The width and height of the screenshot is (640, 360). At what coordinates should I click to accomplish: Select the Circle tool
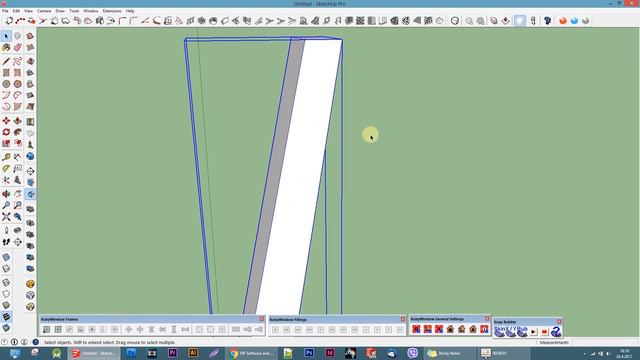coord(6,84)
